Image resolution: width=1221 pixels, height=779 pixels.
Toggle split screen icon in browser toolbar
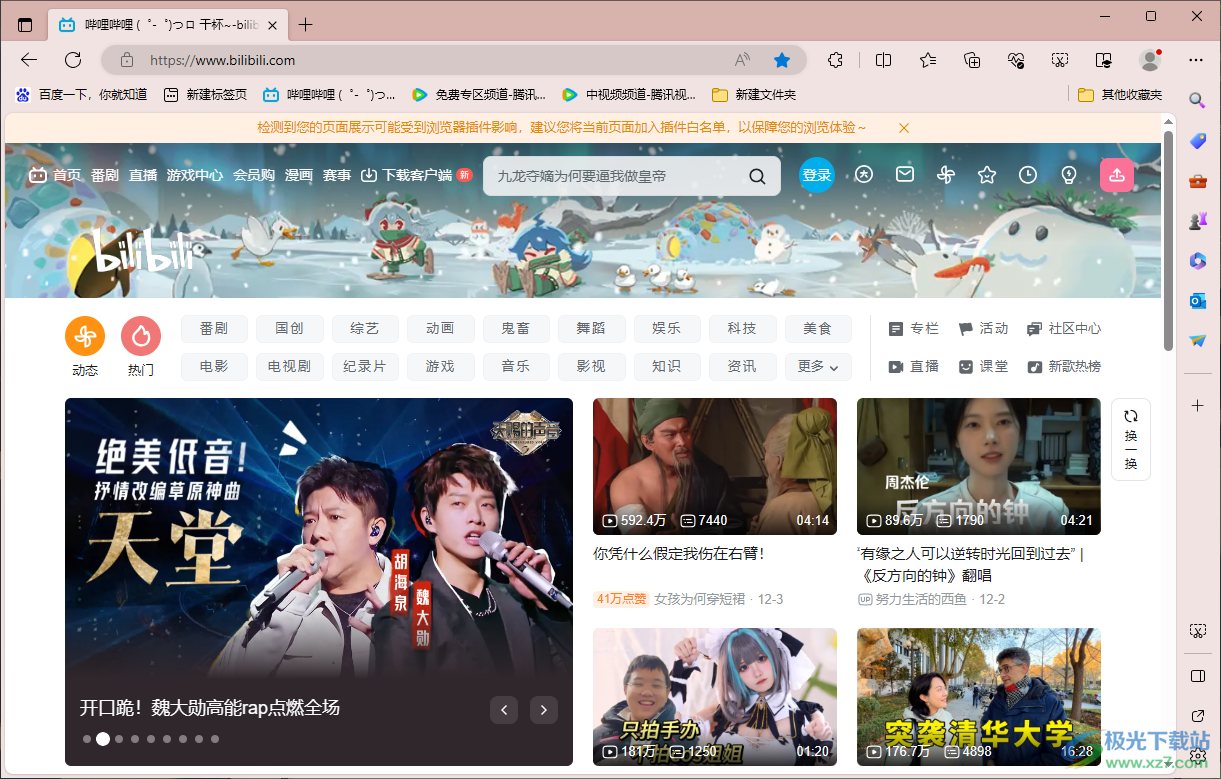883,60
